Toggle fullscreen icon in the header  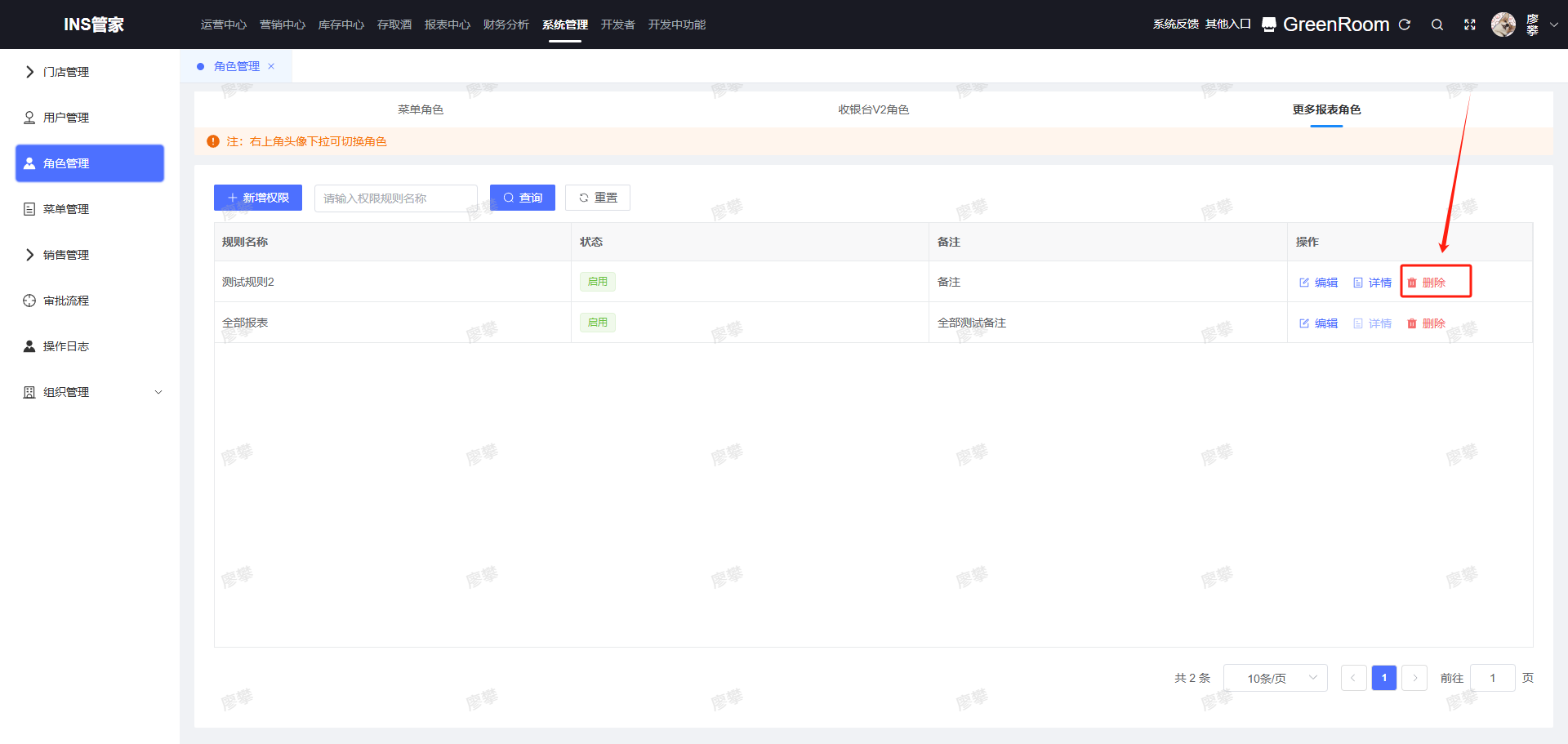pyautogui.click(x=1470, y=25)
